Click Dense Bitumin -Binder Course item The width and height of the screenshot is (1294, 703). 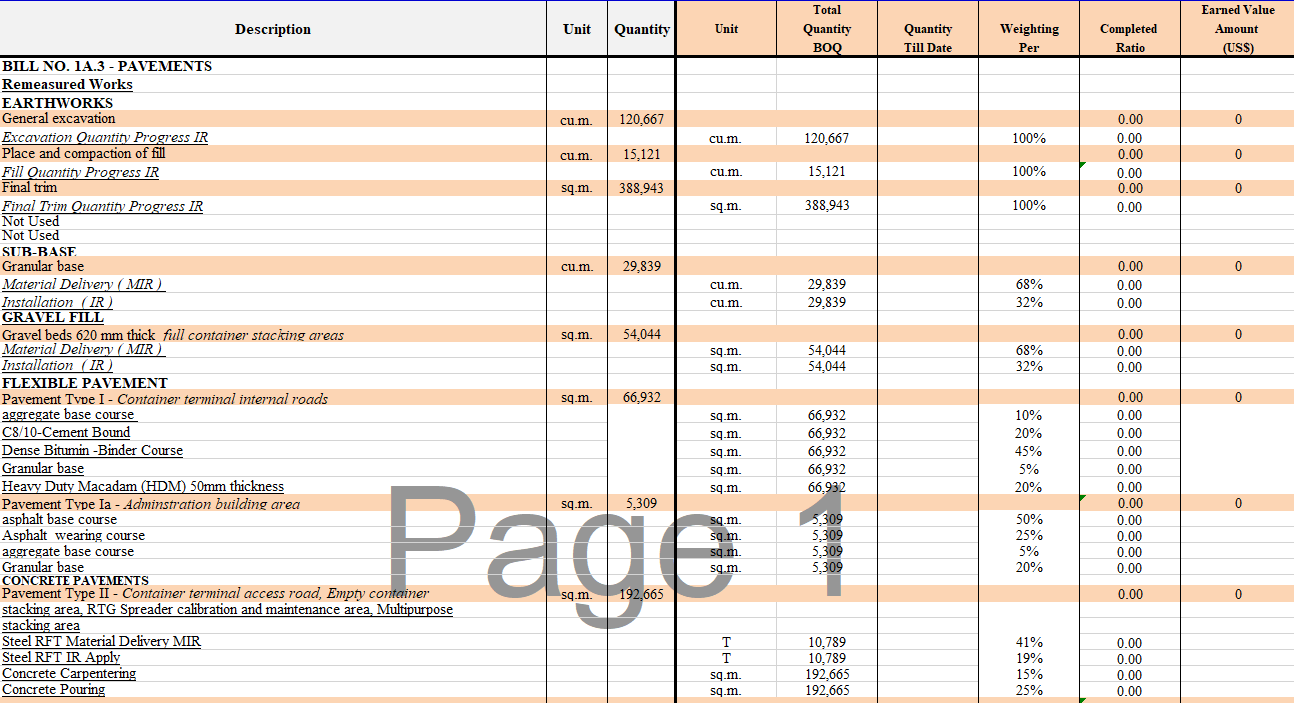point(93,450)
